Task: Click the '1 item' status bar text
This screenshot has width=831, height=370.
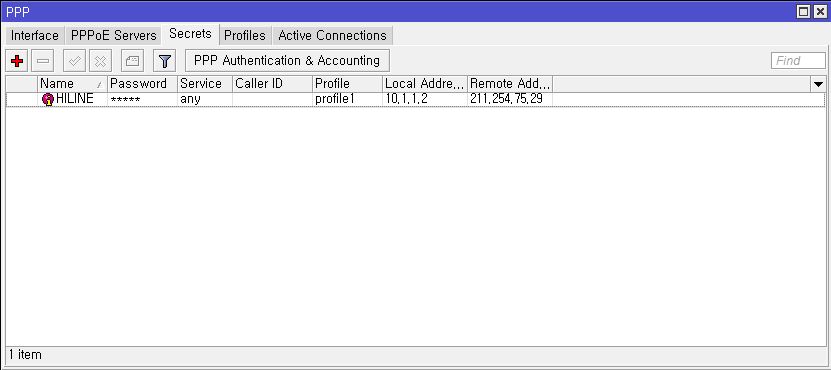Action: pyautogui.click(x=25, y=355)
